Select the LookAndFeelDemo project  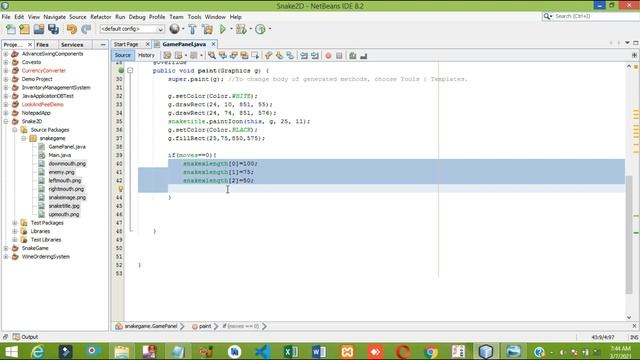[42, 104]
